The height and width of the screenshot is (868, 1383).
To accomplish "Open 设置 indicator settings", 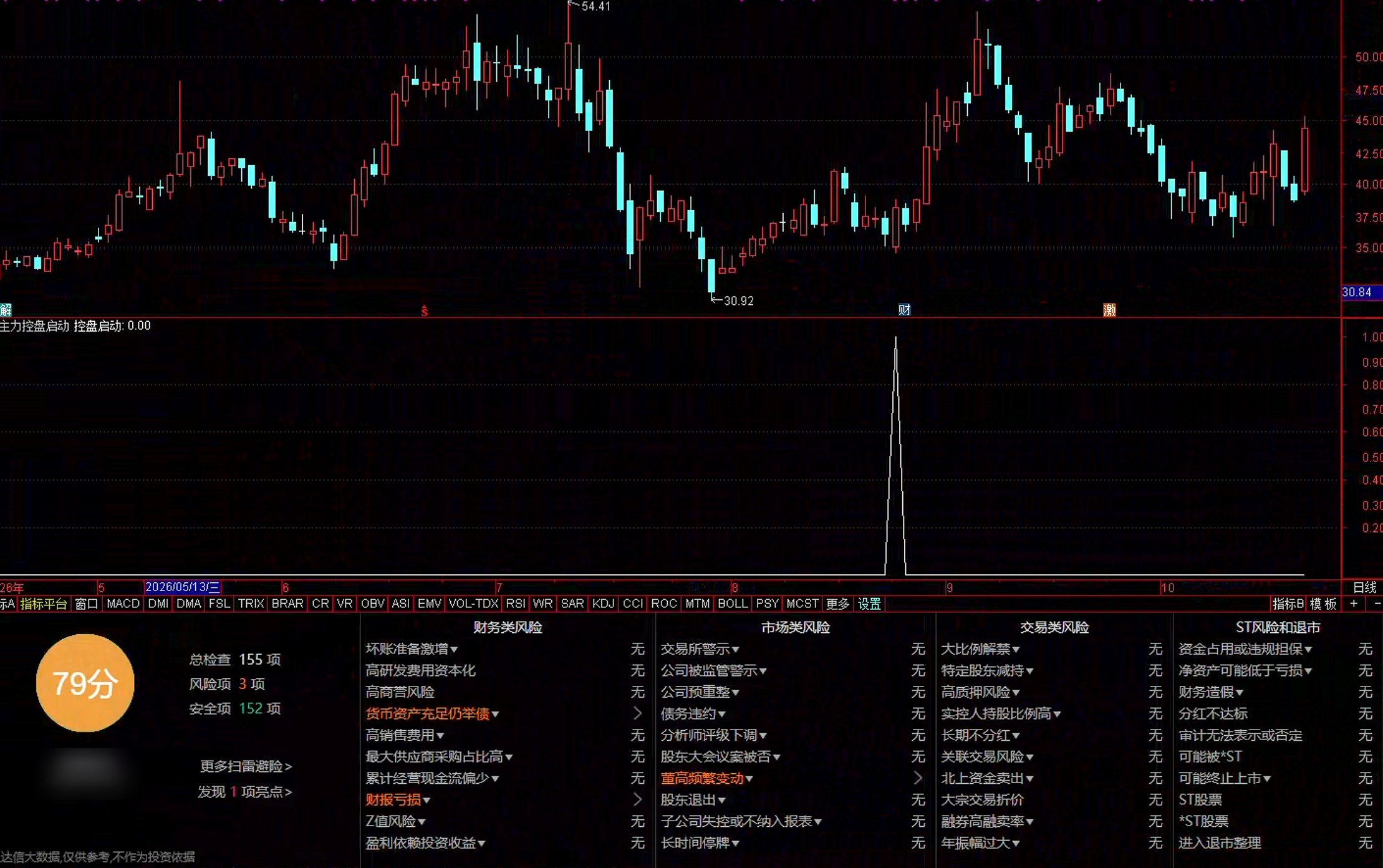I will [869, 604].
